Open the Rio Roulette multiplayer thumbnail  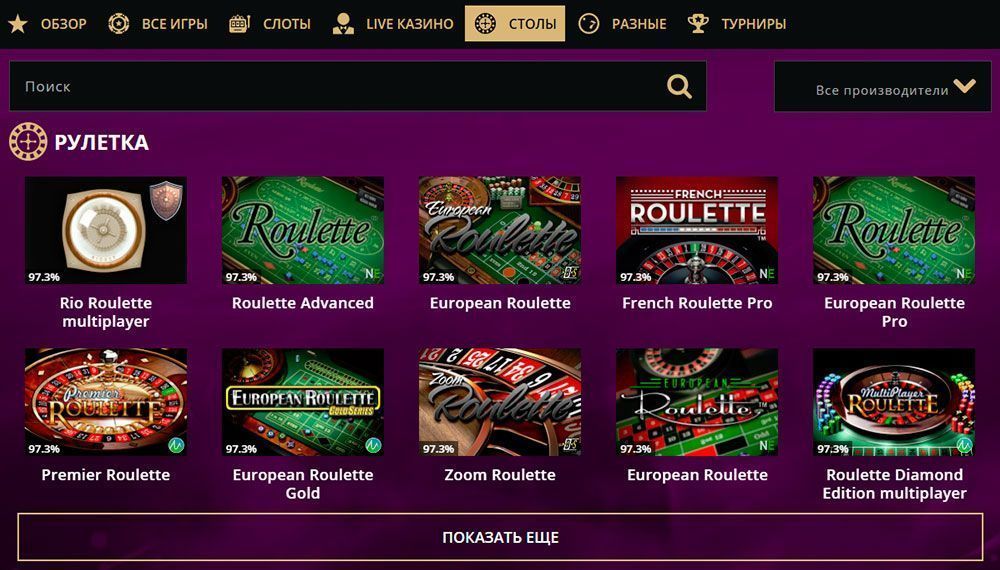tap(106, 230)
